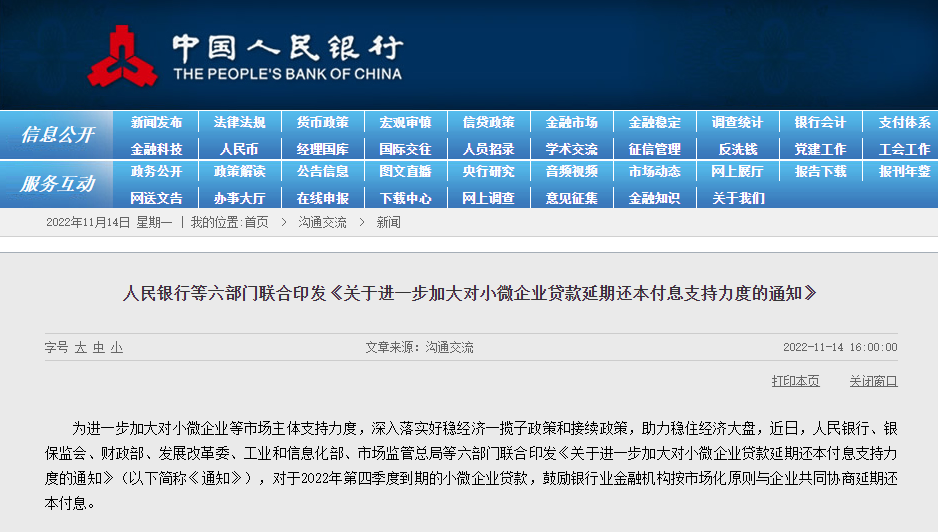Set font size to 小
Image resolution: width=938 pixels, height=532 pixels.
pyautogui.click(x=117, y=348)
